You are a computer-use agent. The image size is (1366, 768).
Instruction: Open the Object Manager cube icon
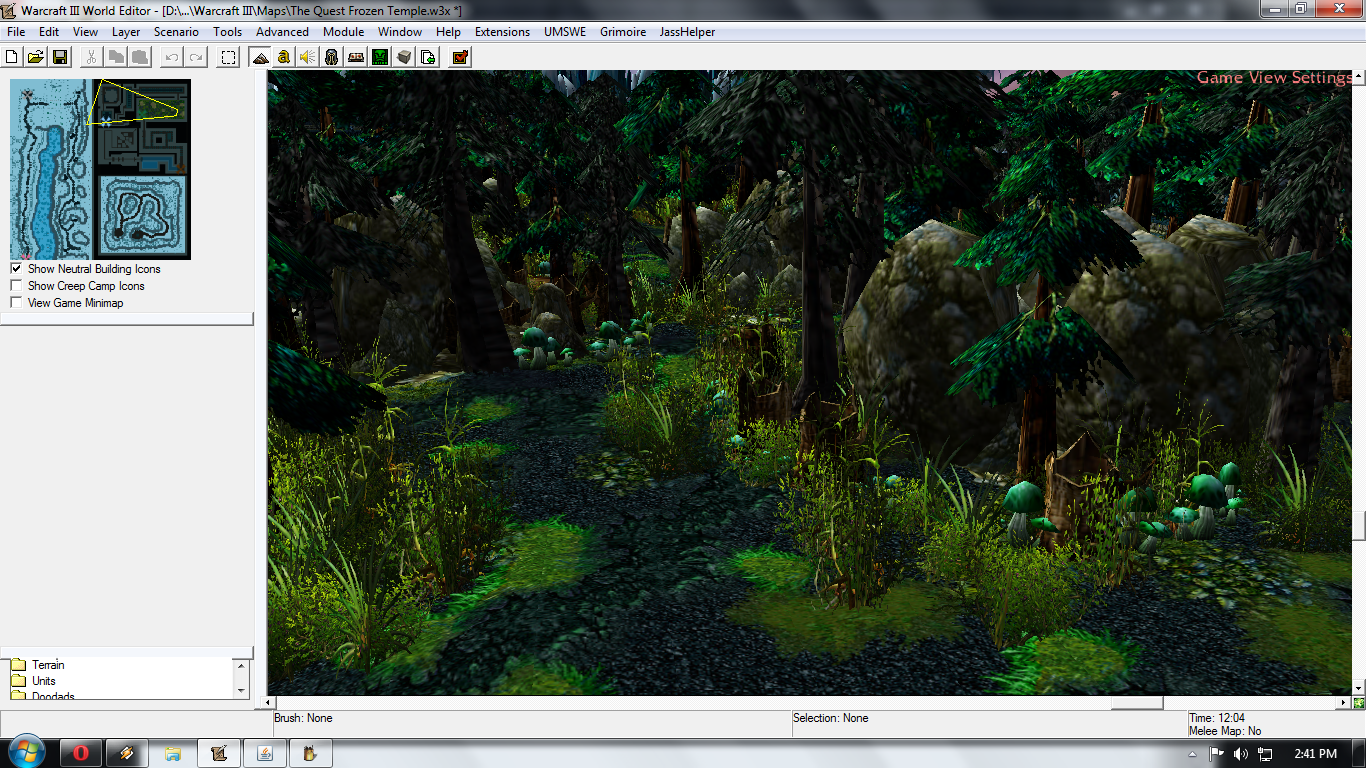(404, 57)
